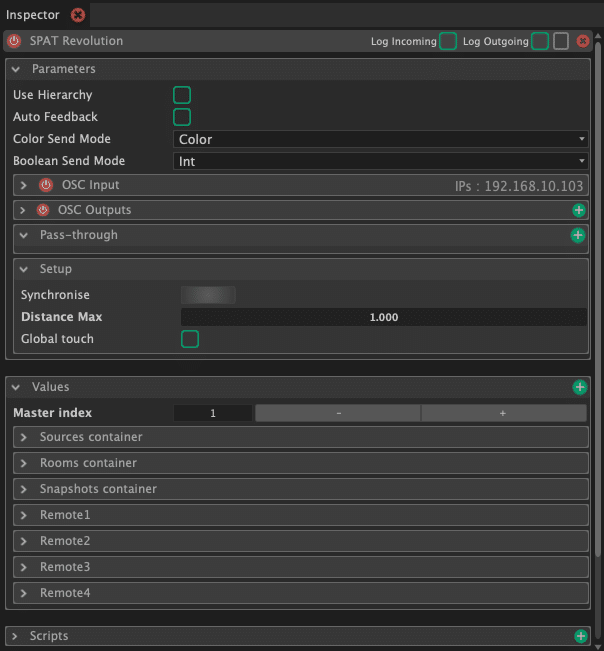Toggle the OSC Input power icon
Viewport: 604px width, 651px height.
(x=45, y=185)
